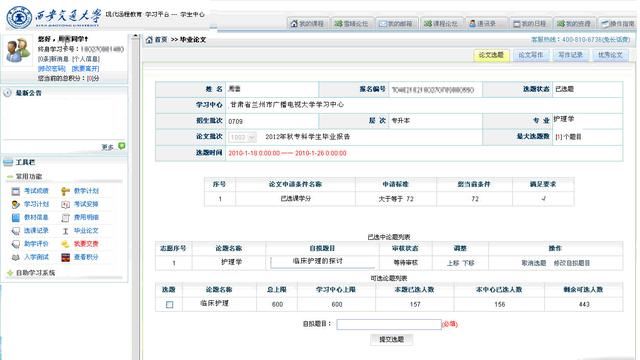Open the 操作指南 top tab
This screenshot has width=640, height=360.
click(x=618, y=24)
